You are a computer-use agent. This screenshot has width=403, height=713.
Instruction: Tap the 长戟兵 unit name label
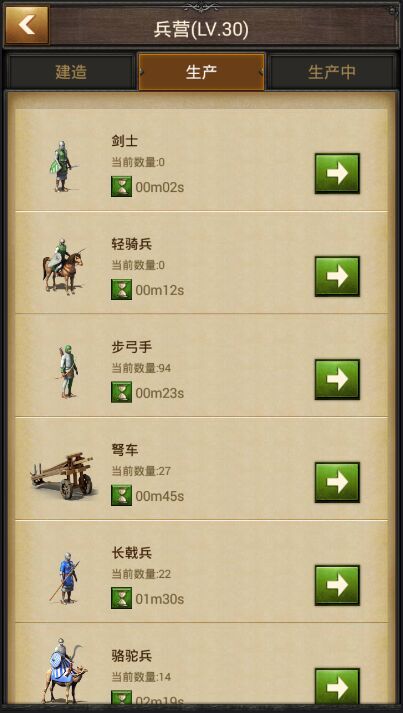click(132, 553)
